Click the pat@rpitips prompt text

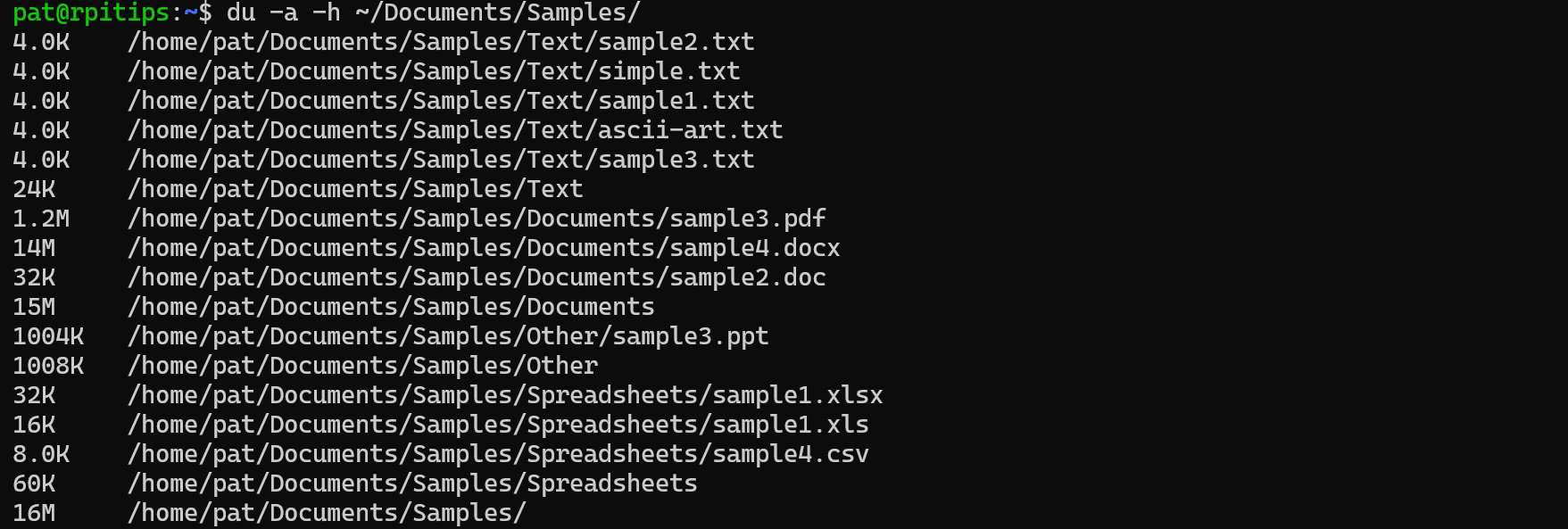91,12
